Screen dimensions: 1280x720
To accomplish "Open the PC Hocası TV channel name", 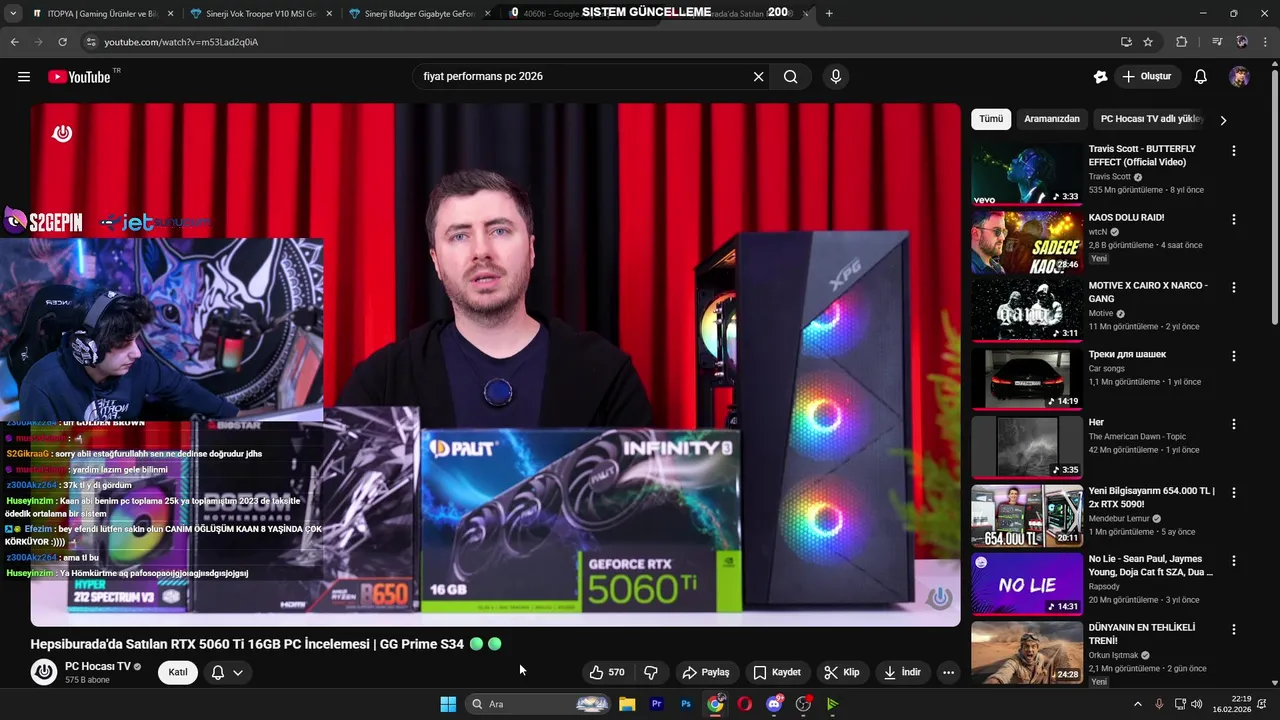I will (97, 666).
